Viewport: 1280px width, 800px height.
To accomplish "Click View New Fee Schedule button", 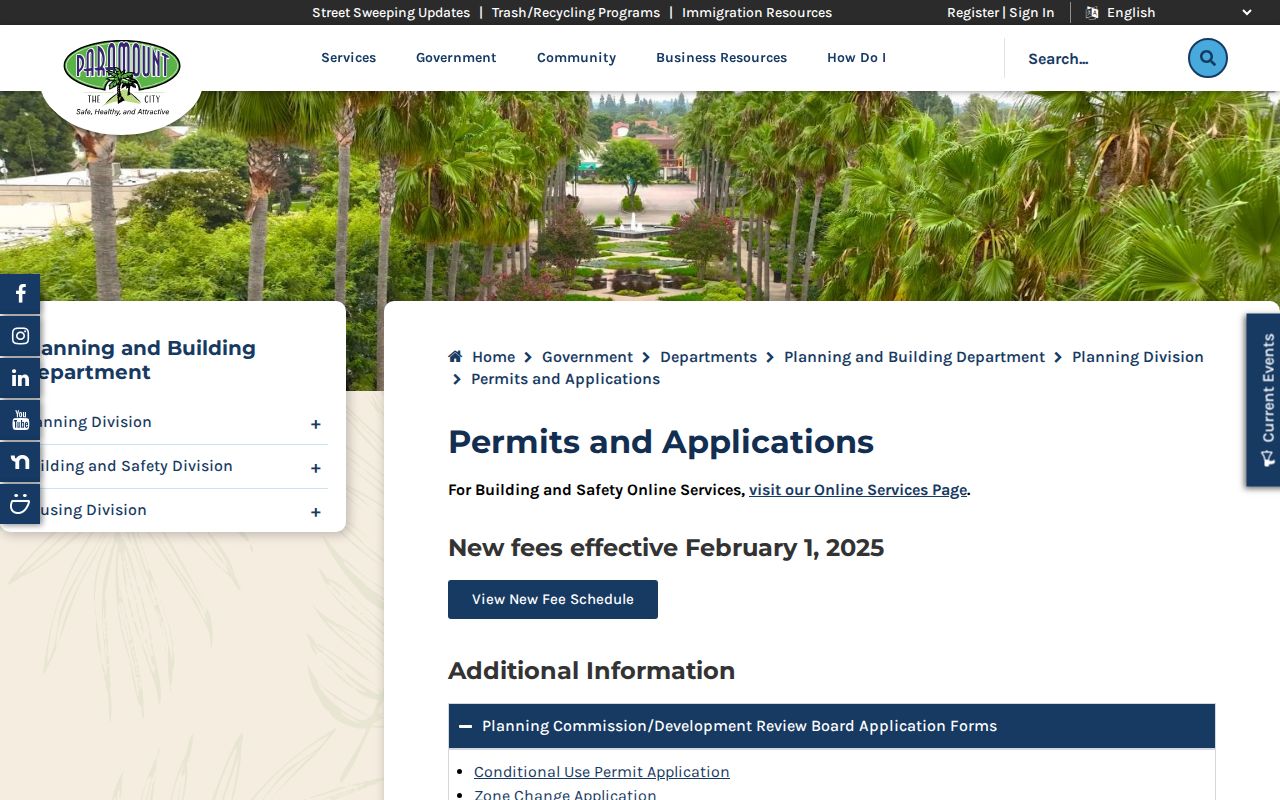I will 553,599.
